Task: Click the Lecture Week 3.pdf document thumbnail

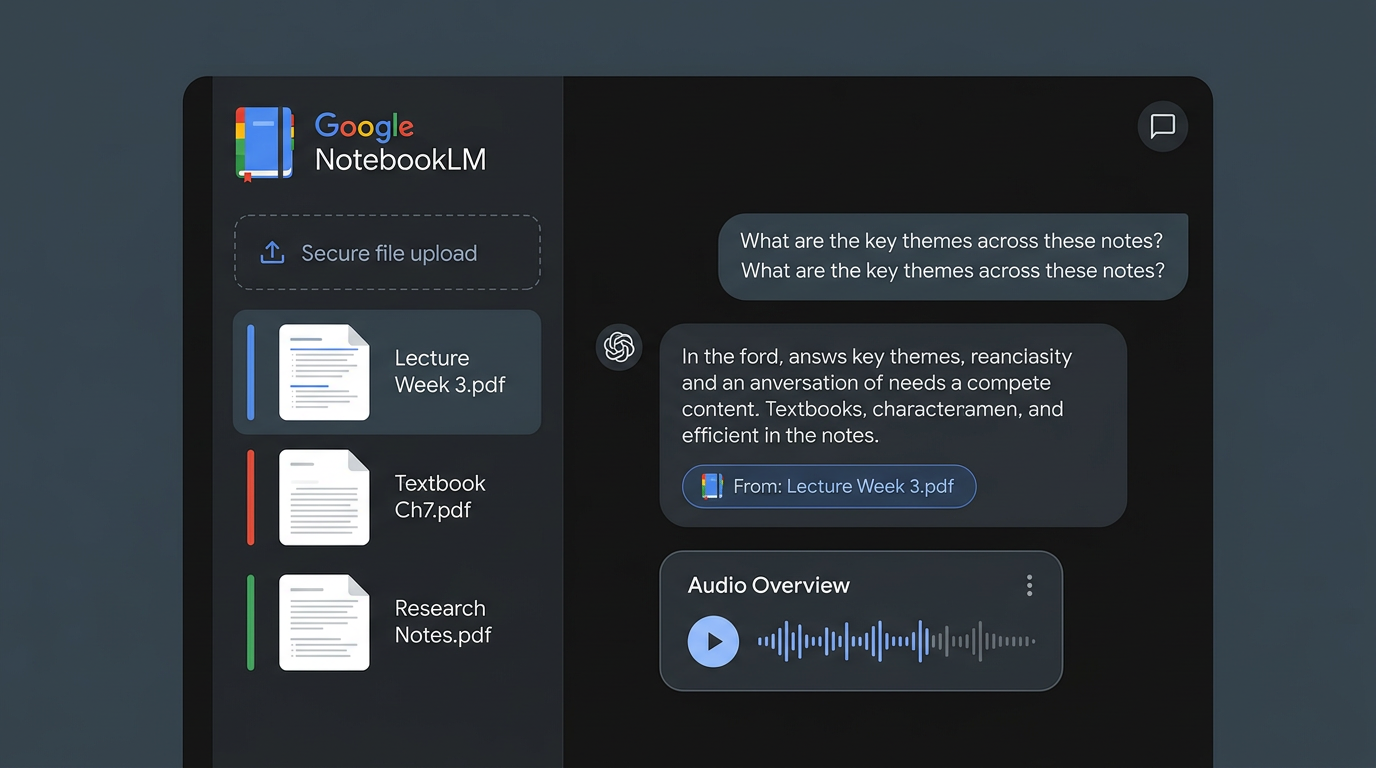Action: (x=324, y=372)
